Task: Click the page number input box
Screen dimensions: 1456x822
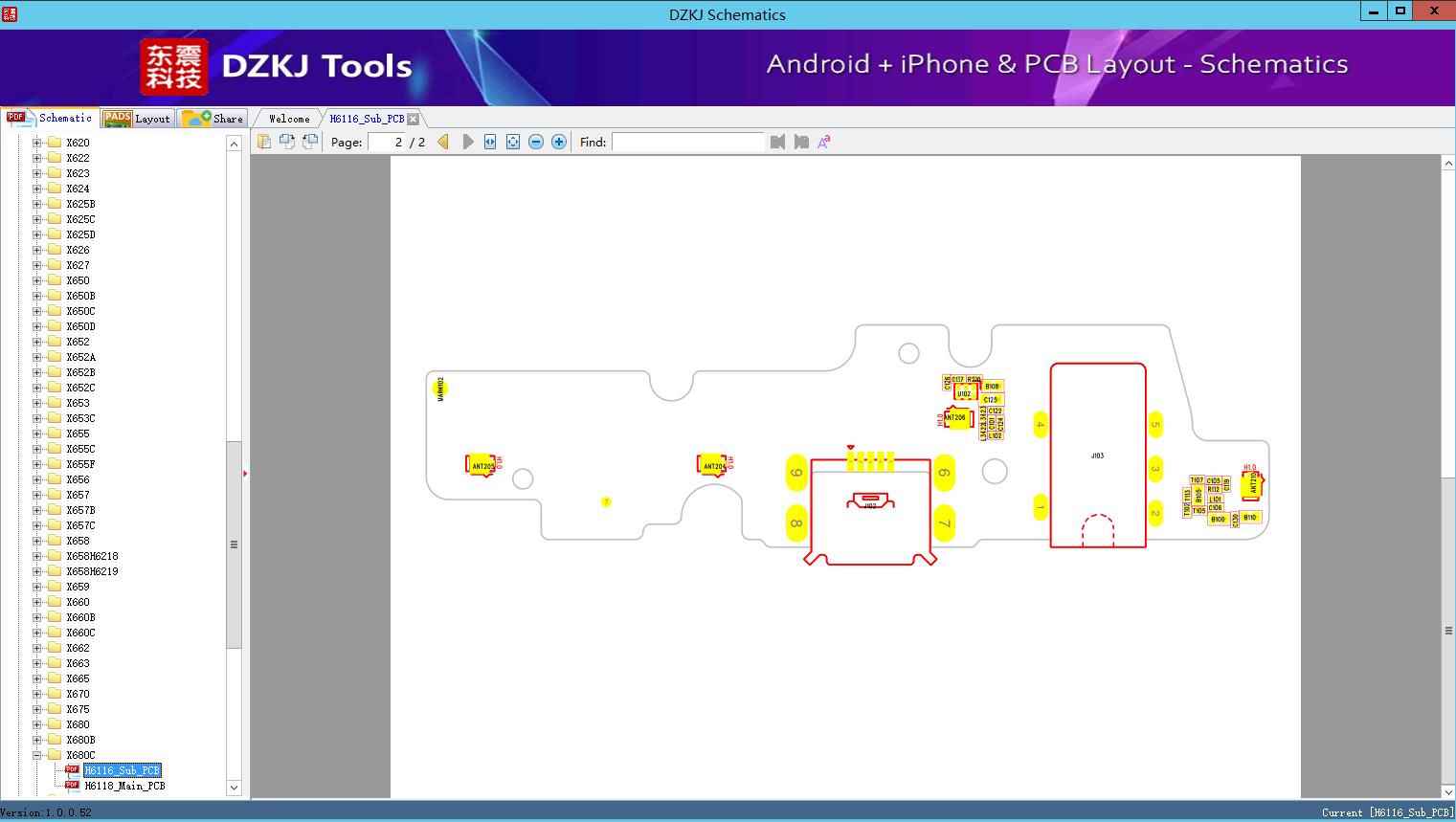Action: [387, 142]
